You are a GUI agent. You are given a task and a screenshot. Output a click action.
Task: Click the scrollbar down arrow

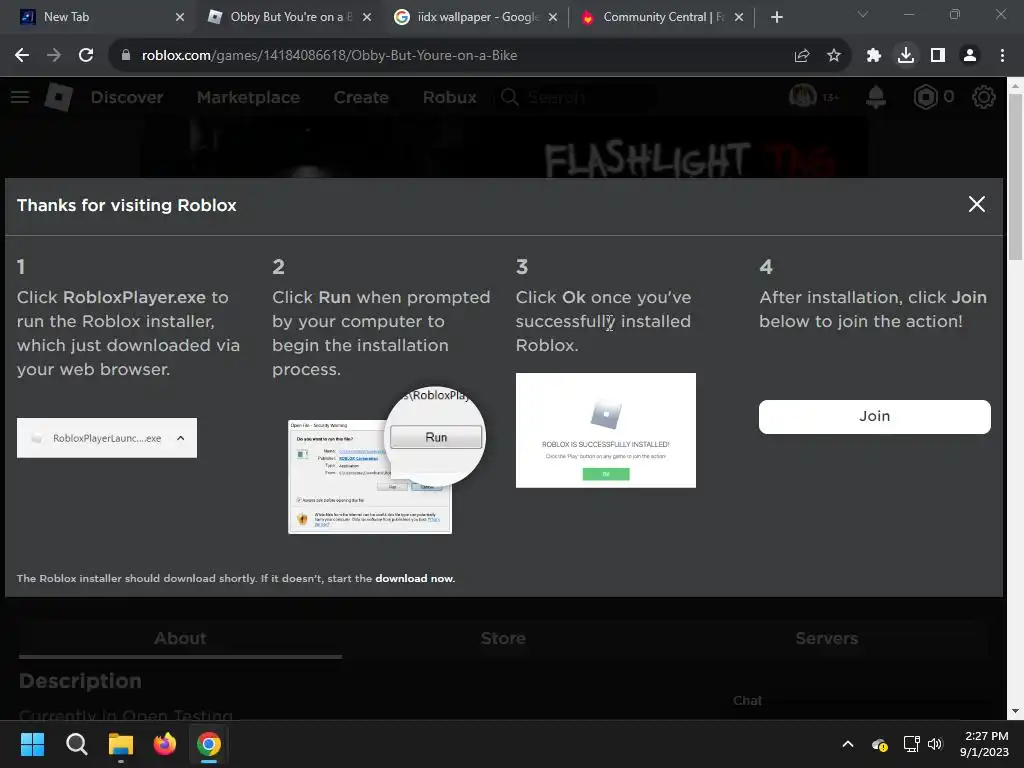pyautogui.click(x=1015, y=711)
